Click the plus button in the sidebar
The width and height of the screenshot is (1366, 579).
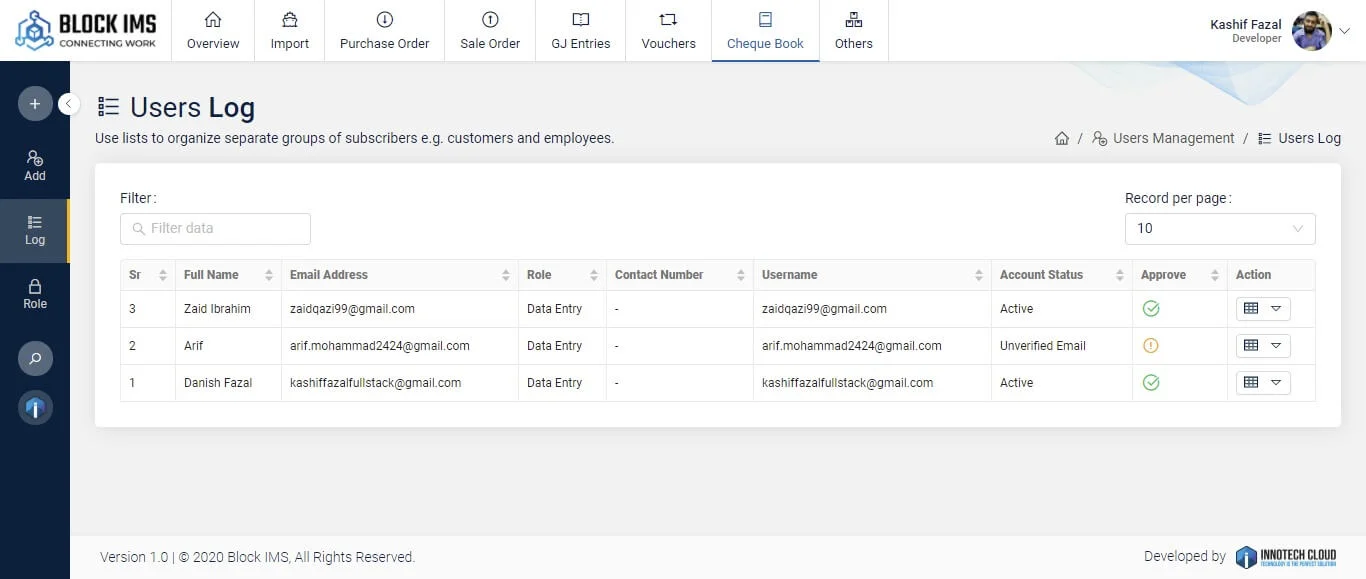click(35, 104)
